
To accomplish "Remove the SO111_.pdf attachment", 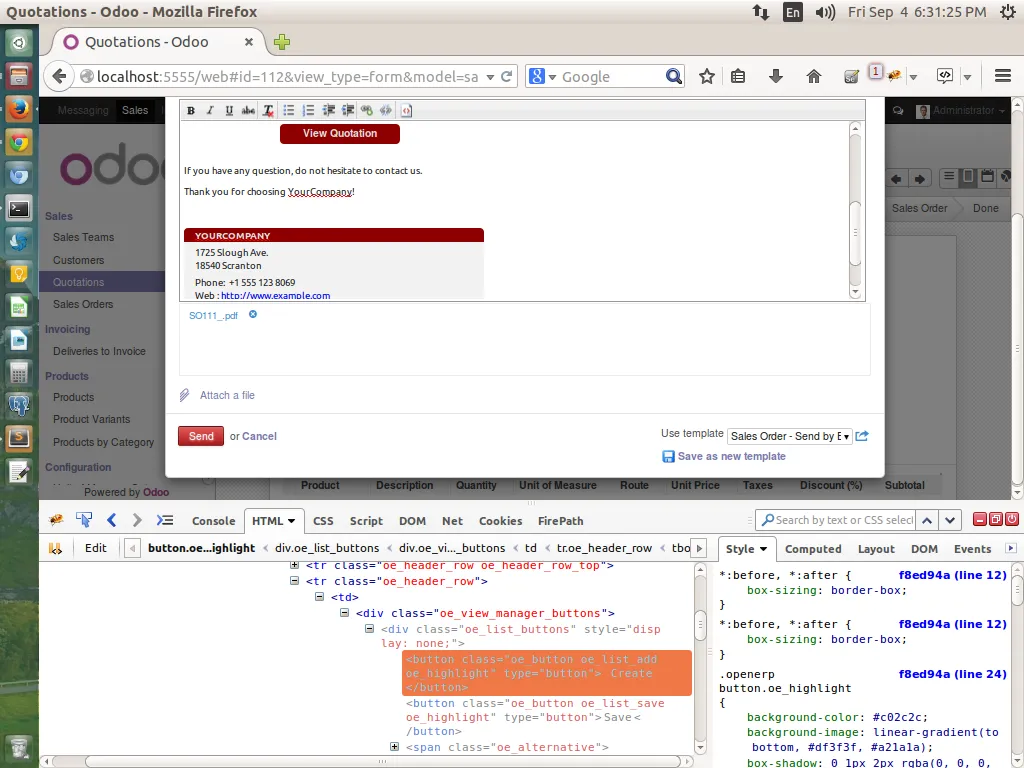I will [x=253, y=314].
